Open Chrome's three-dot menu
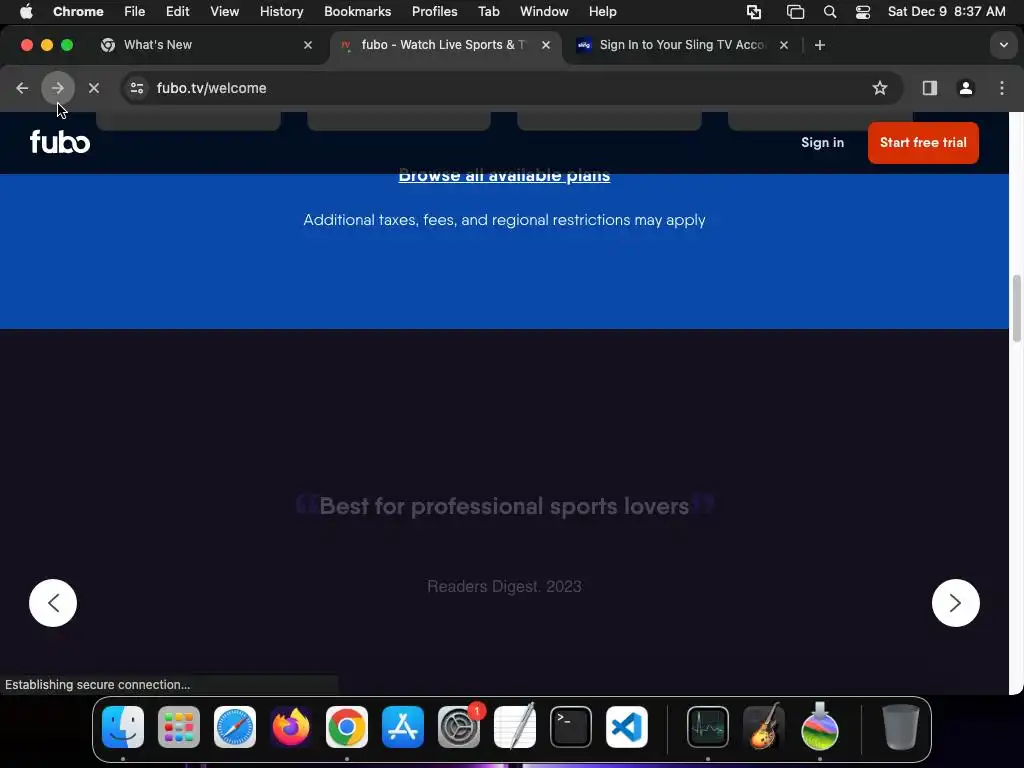The image size is (1024, 768). pos(1002,88)
